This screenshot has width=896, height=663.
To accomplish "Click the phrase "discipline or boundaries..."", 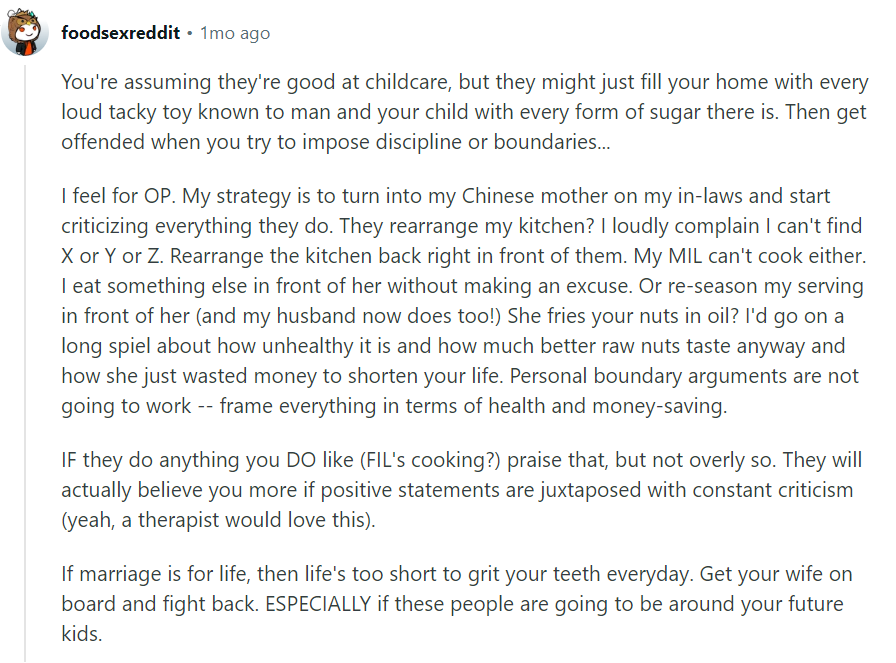I will click(493, 142).
